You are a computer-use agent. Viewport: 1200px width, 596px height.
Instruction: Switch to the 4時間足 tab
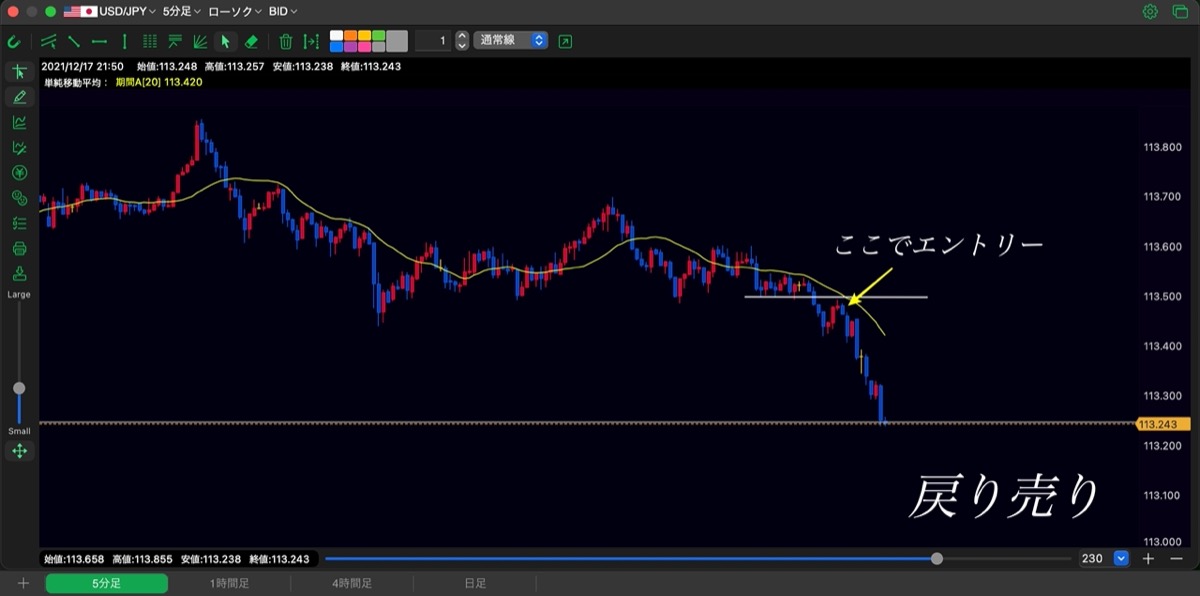pos(352,583)
